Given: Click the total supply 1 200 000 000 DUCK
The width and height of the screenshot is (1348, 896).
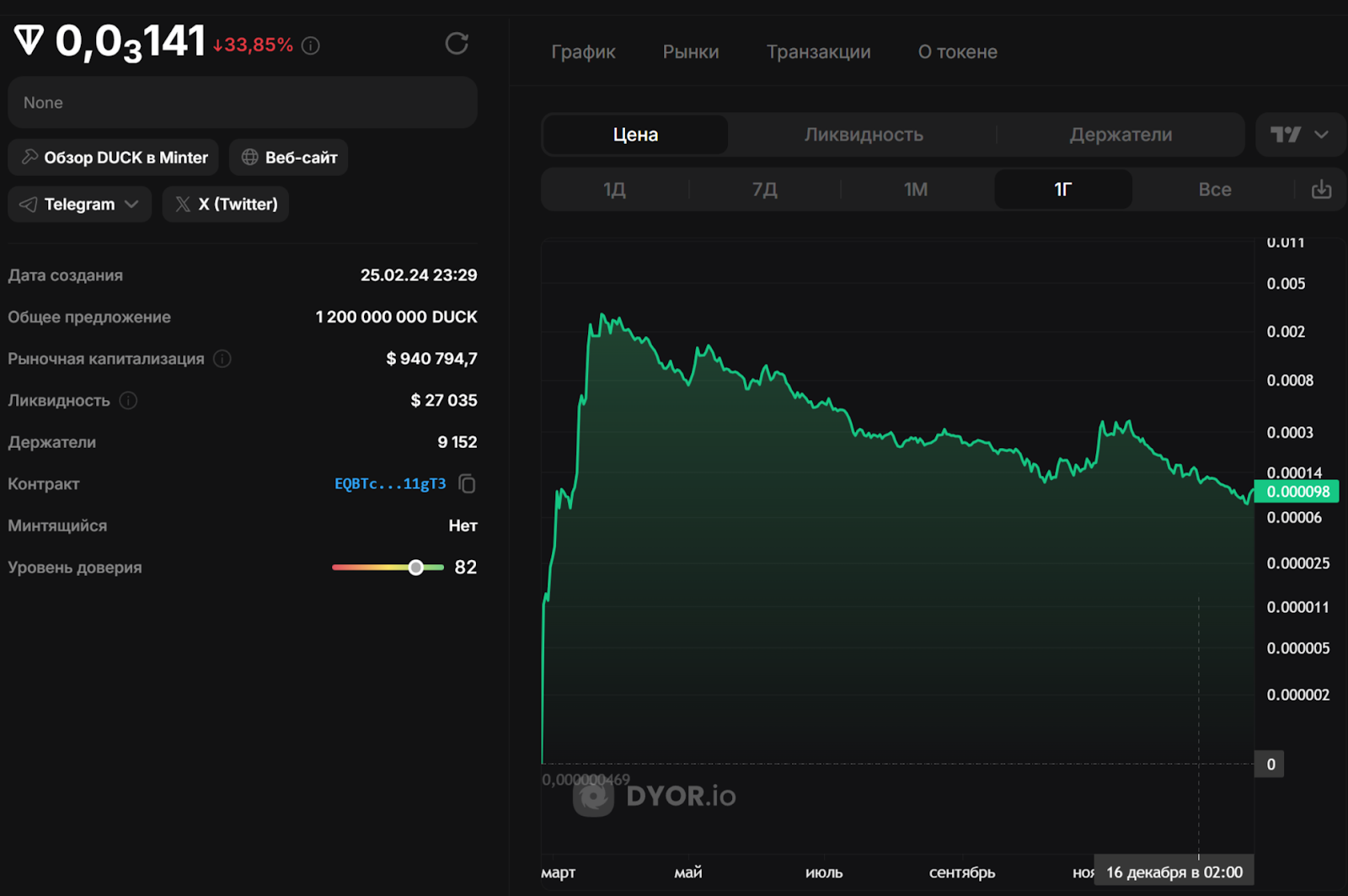Looking at the screenshot, I should pos(396,317).
